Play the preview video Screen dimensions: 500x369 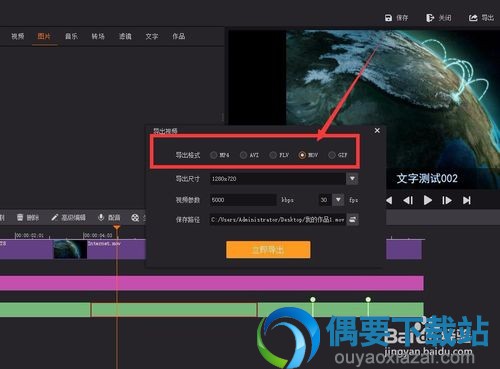click(428, 200)
